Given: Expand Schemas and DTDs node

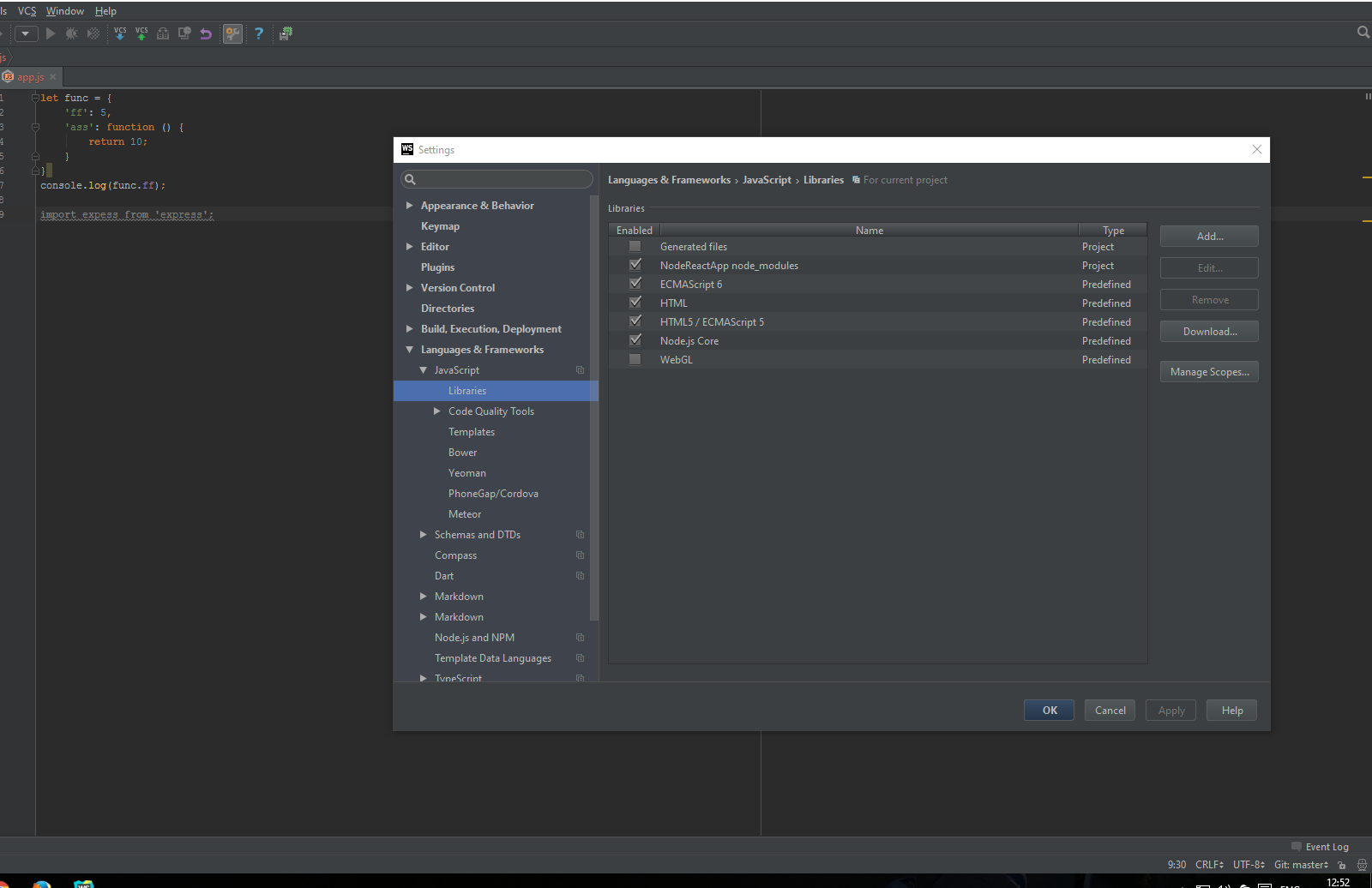Looking at the screenshot, I should tap(424, 535).
